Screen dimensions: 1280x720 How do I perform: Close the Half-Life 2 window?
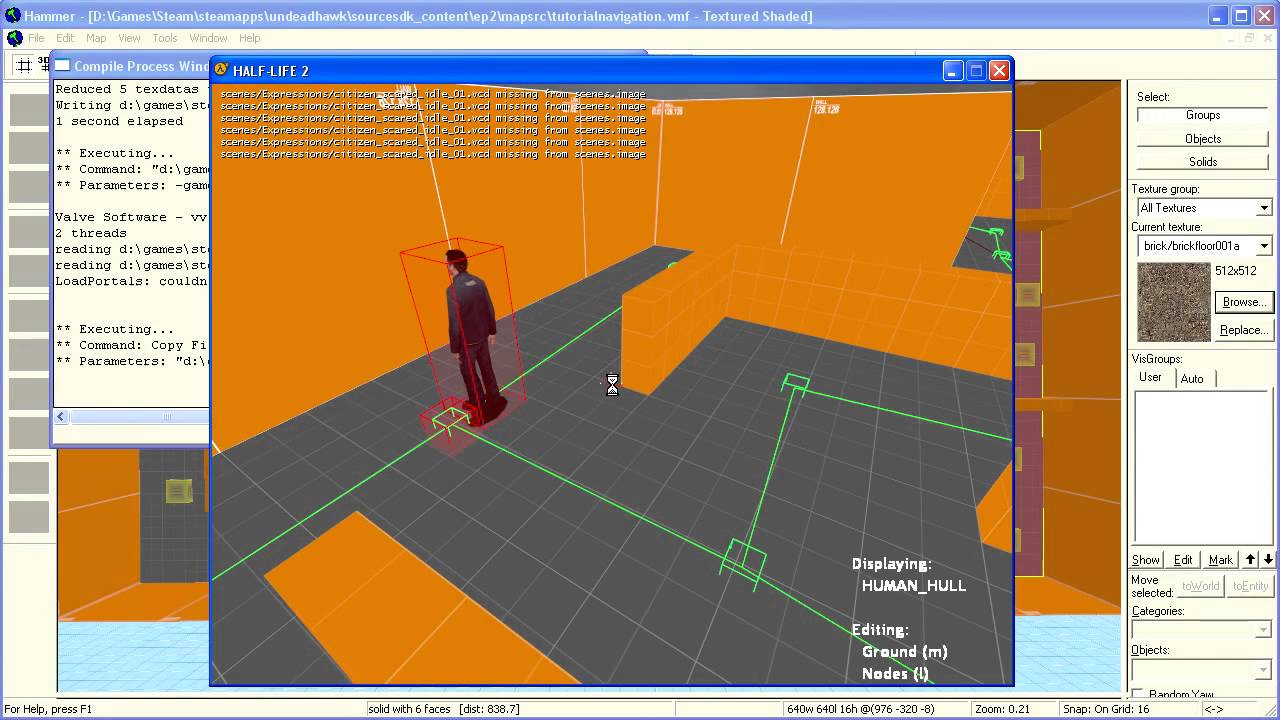(999, 70)
